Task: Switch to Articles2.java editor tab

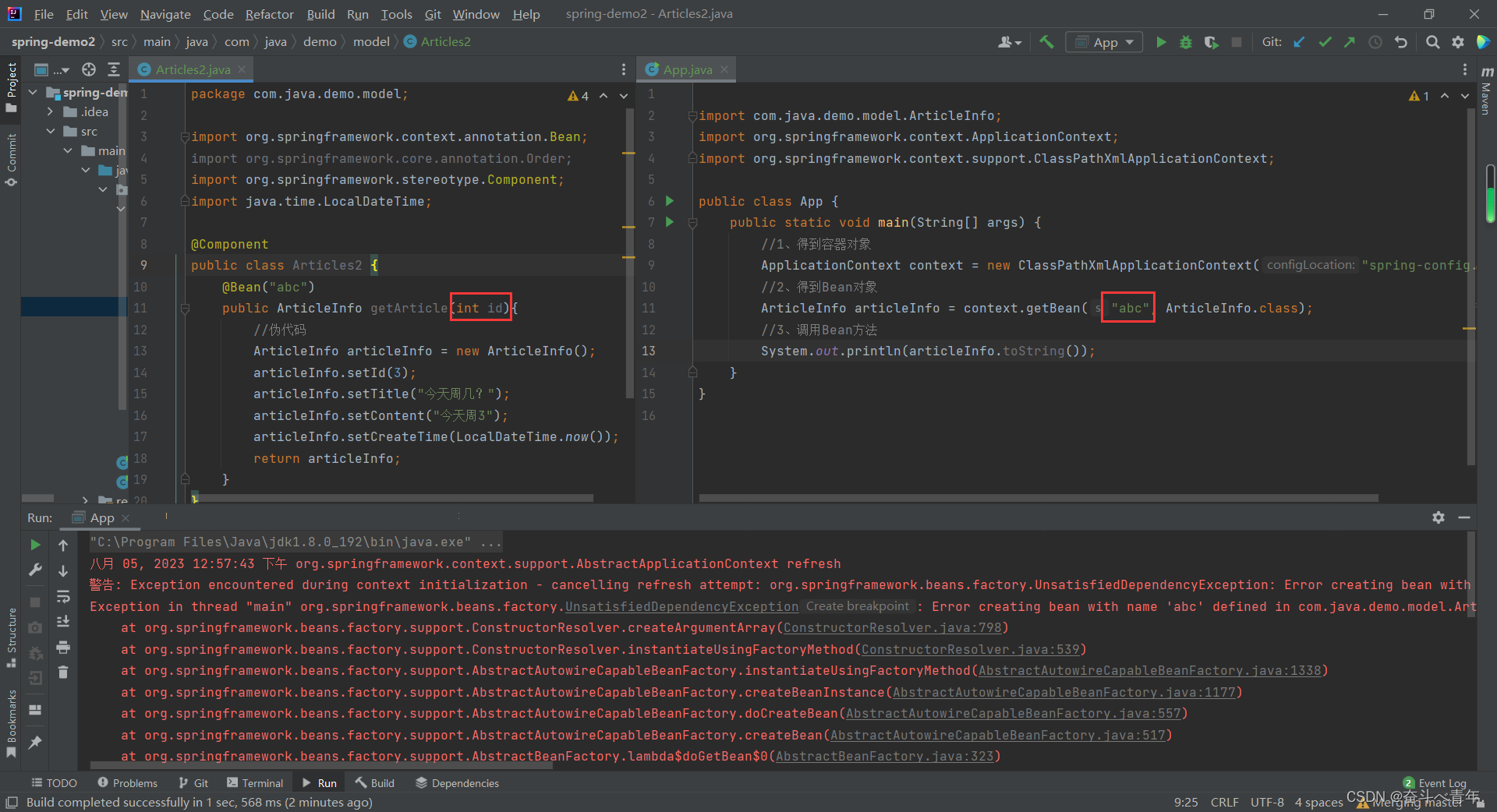Action: (192, 69)
